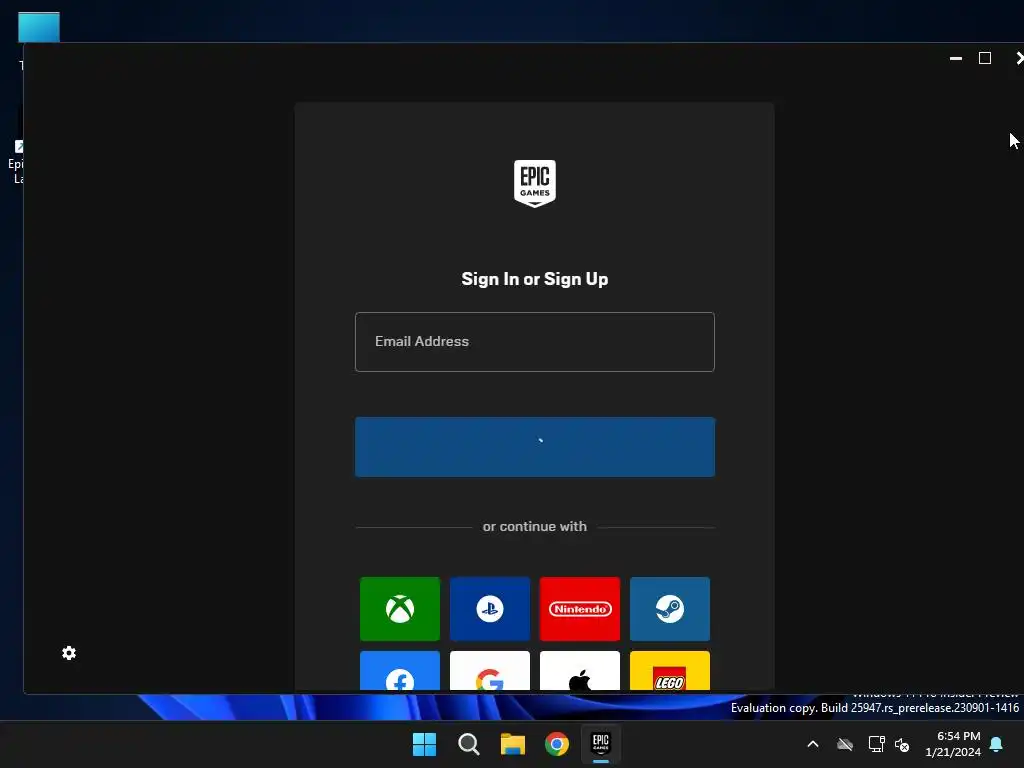Open the OneDrive tray icon
Screen dimensions: 1024x768
click(844, 744)
